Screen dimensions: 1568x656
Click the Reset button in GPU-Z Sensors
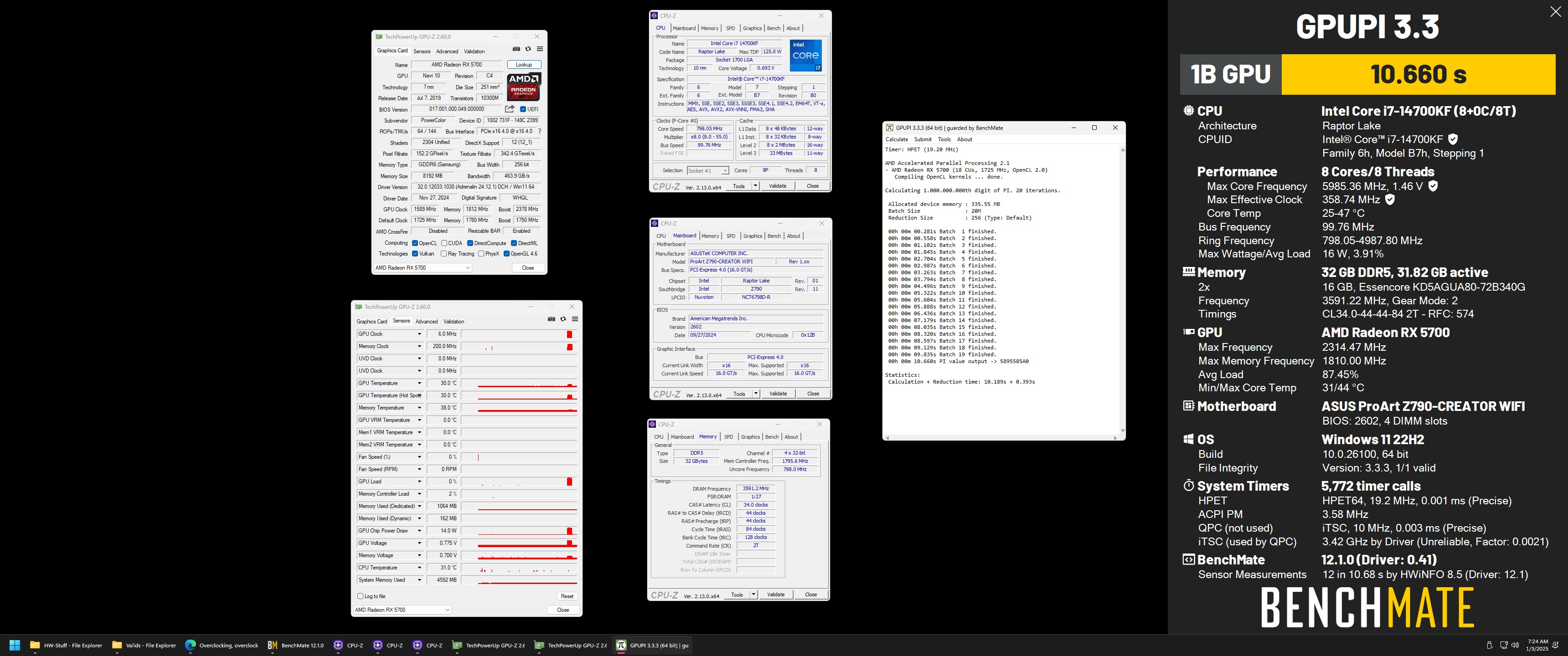(567, 596)
